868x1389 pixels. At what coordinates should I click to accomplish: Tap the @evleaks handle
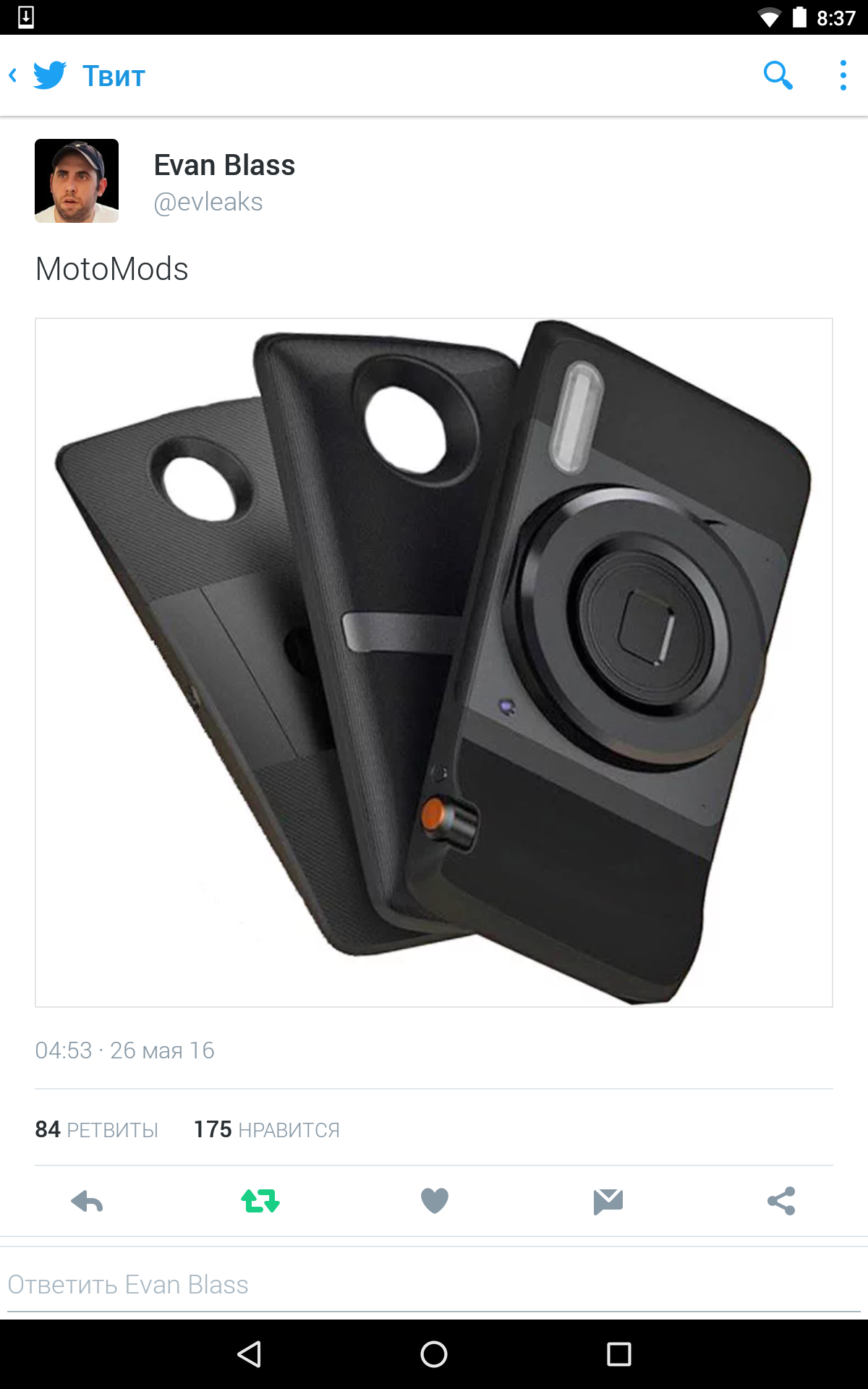[208, 202]
